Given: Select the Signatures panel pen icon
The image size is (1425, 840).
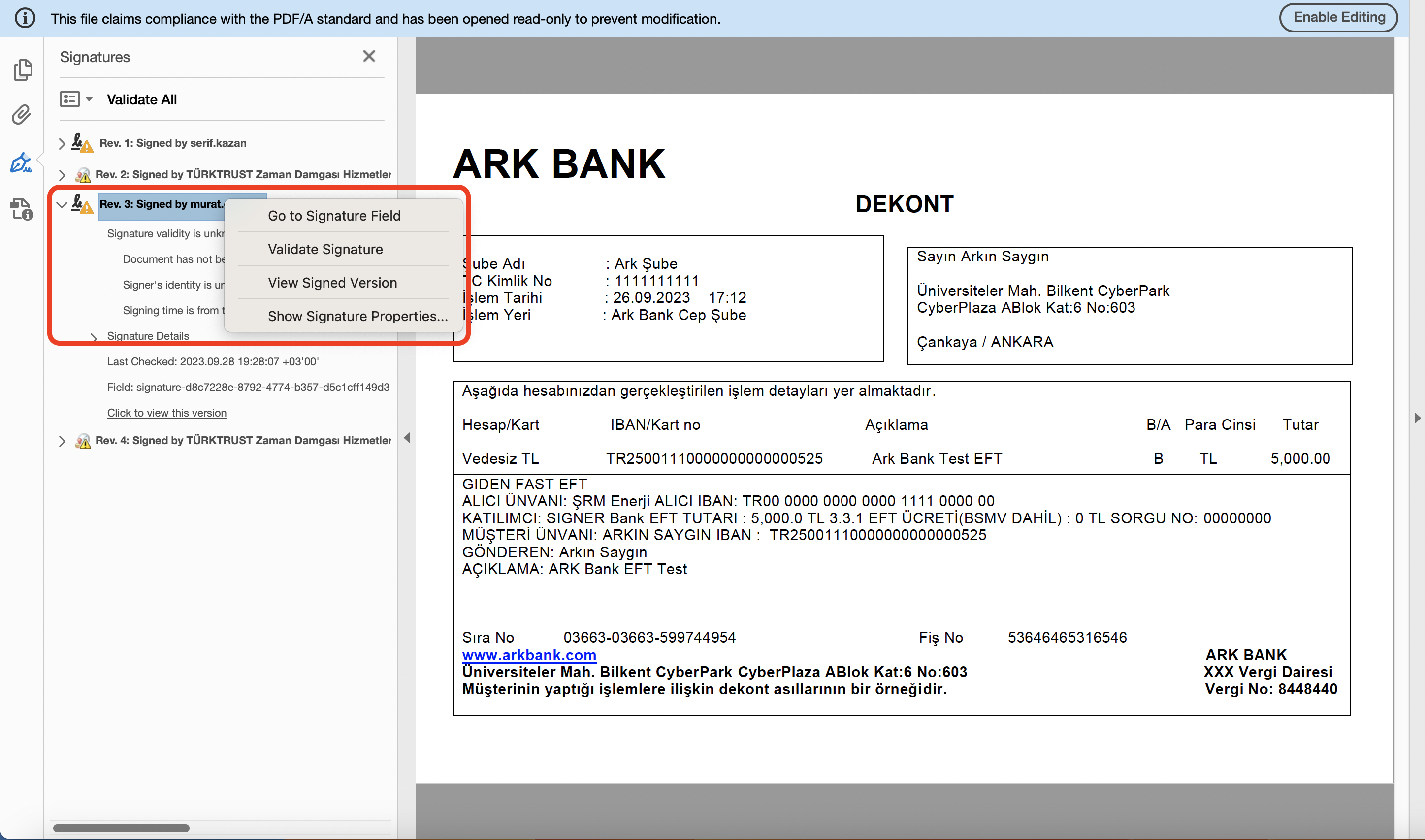Looking at the screenshot, I should [x=22, y=162].
